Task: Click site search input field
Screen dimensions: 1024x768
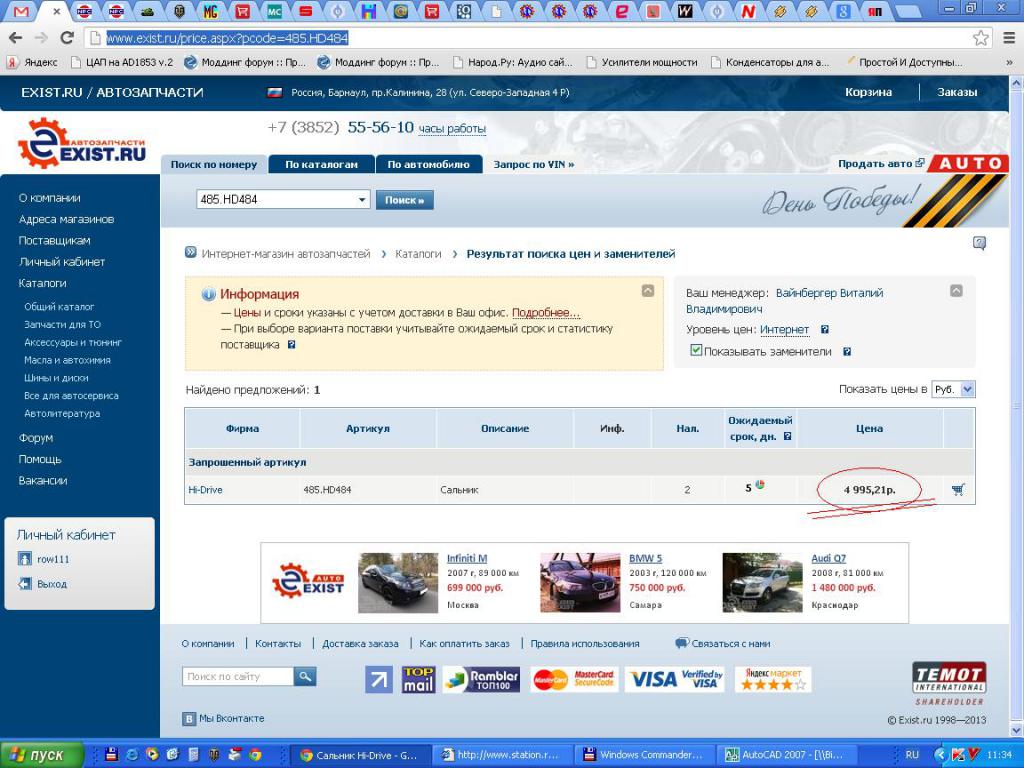Action: [238, 677]
